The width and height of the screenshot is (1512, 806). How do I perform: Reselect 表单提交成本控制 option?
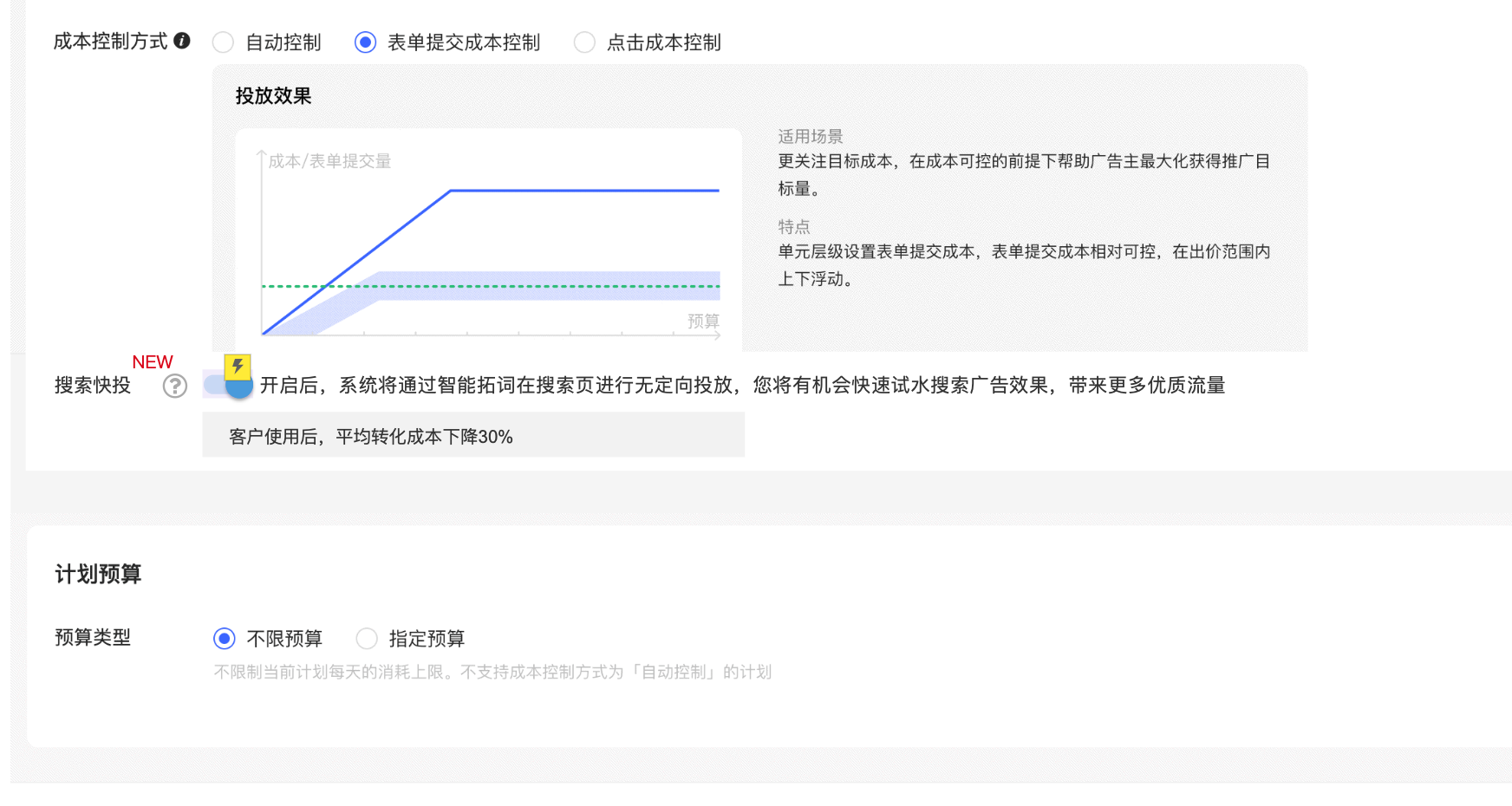tap(367, 41)
